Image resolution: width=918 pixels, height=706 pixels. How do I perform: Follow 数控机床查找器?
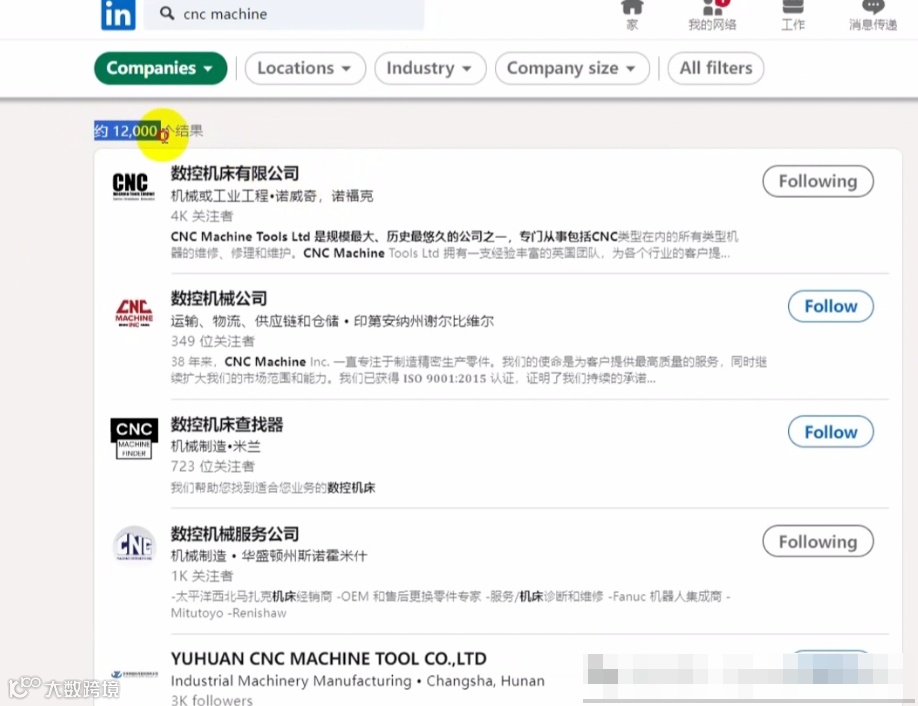point(831,432)
